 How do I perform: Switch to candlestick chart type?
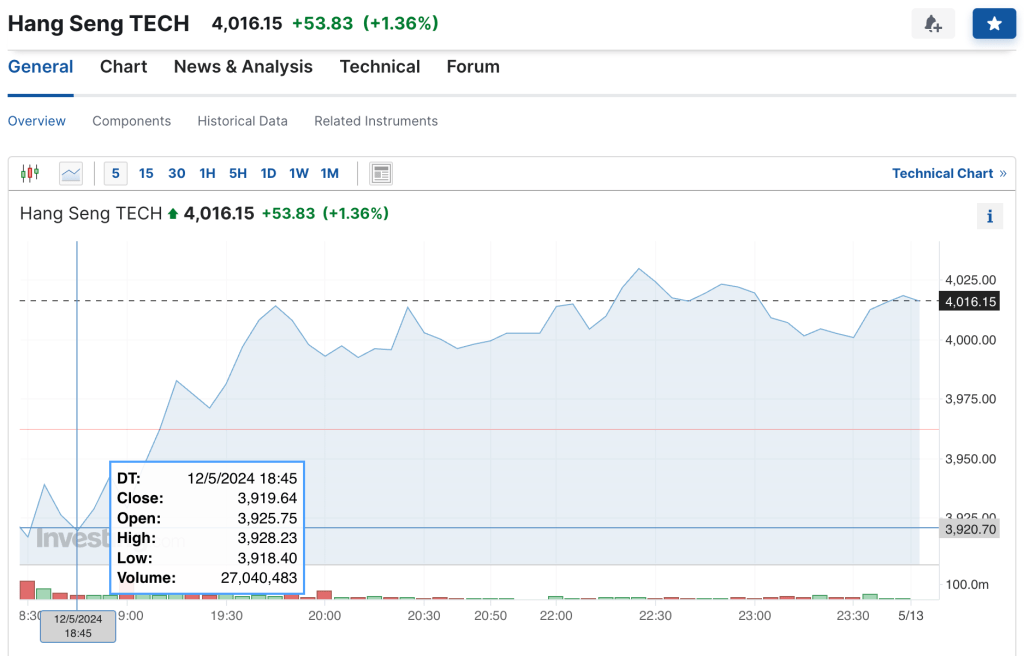pos(30,173)
